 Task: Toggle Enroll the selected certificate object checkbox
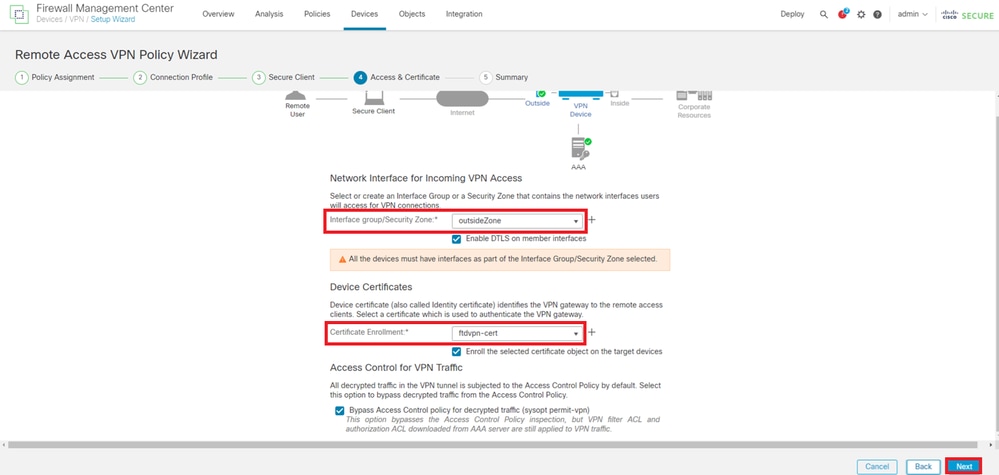456,351
